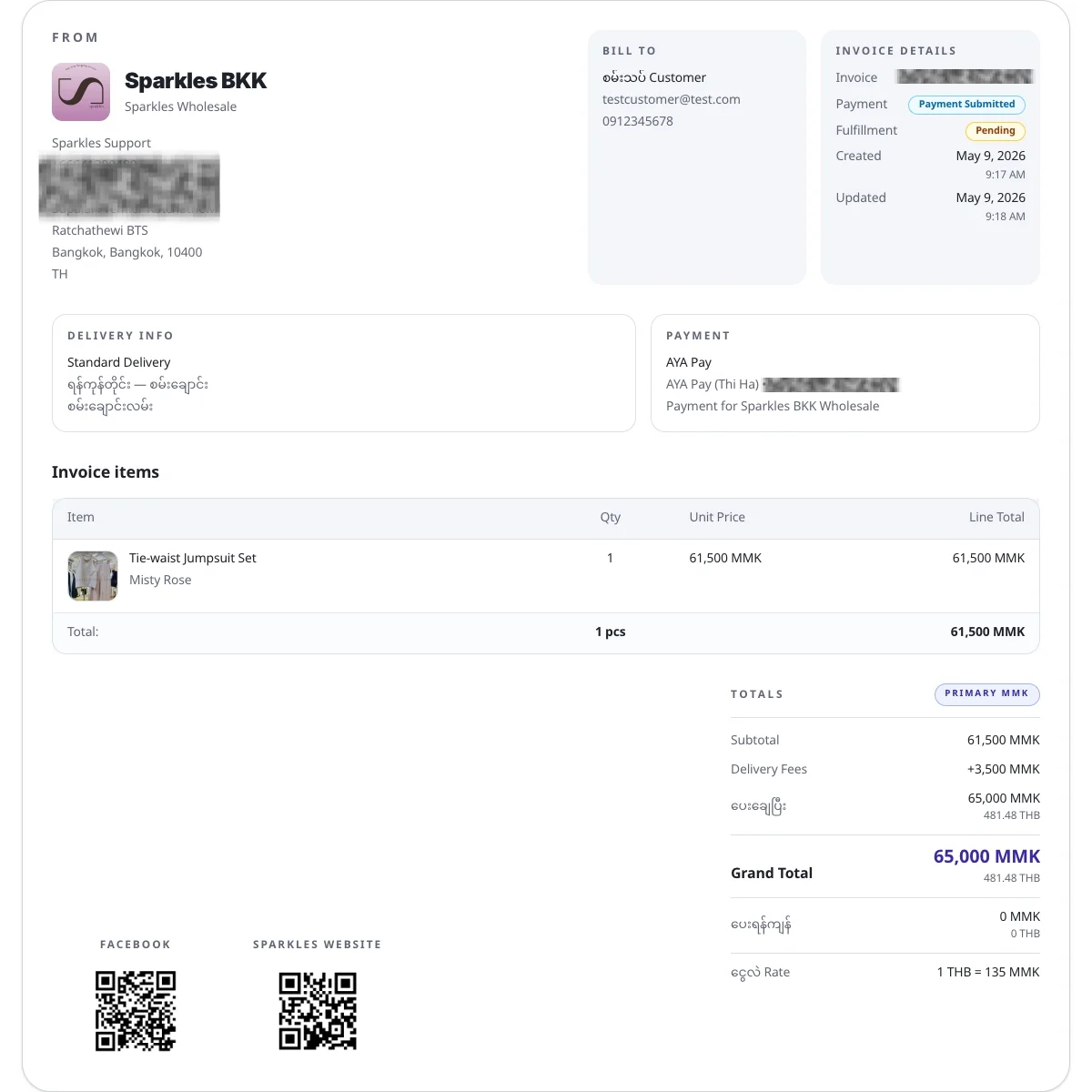The image size is (1092, 1092).
Task: Click the Standard Delivery text
Action: [x=119, y=362]
